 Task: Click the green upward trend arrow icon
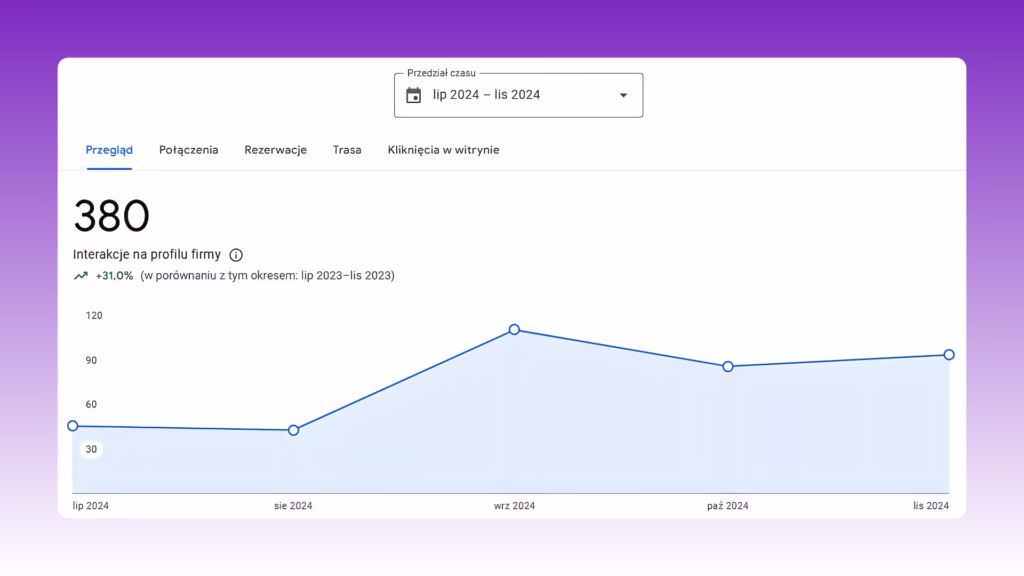tap(81, 276)
